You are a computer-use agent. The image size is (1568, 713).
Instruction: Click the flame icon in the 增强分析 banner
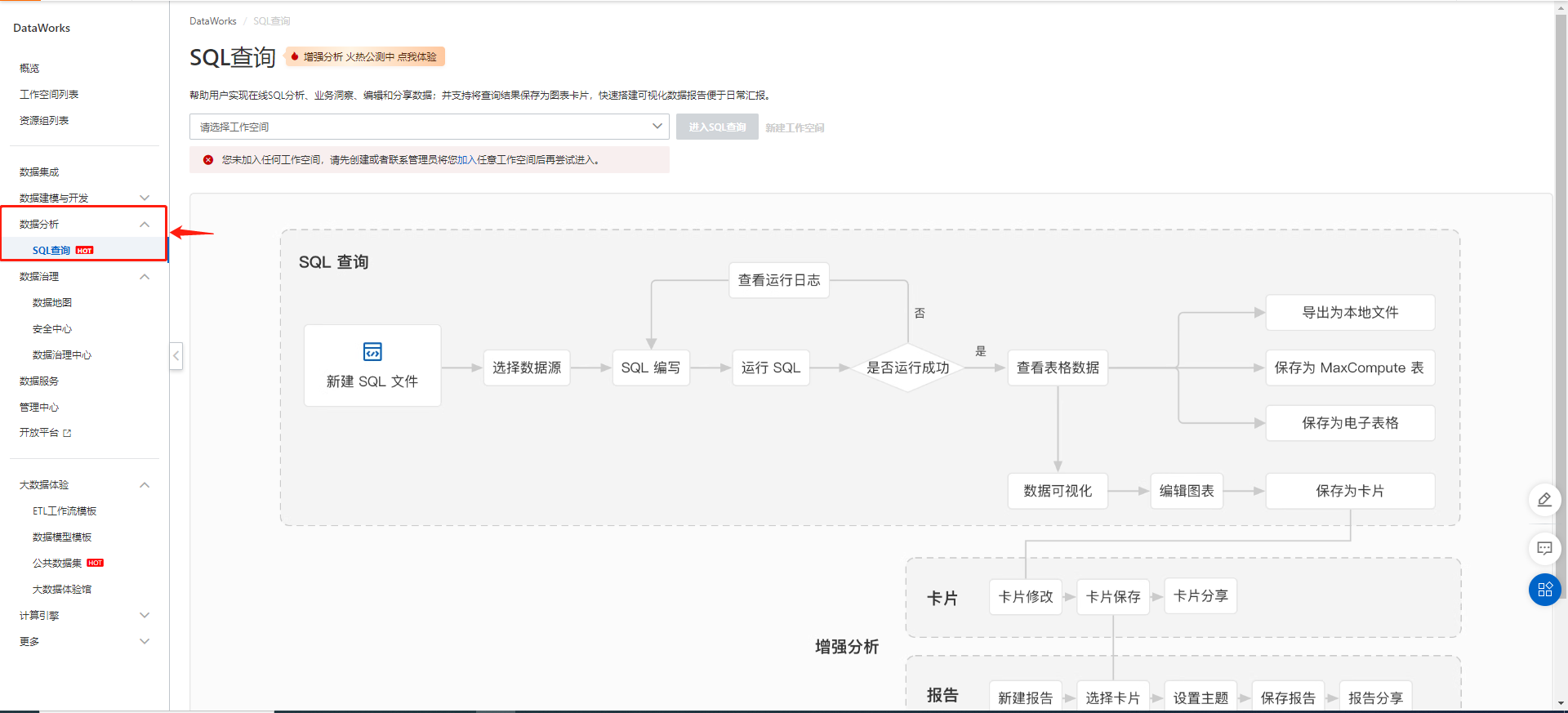[x=295, y=56]
